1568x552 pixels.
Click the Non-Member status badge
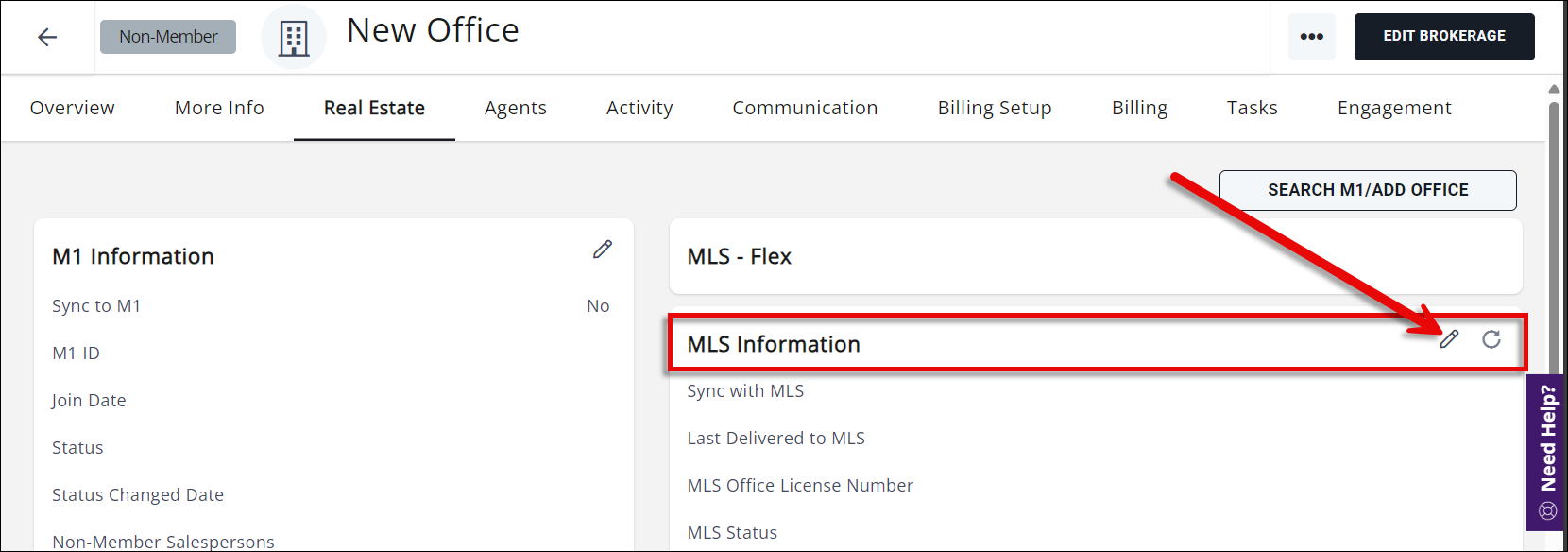pyautogui.click(x=168, y=37)
